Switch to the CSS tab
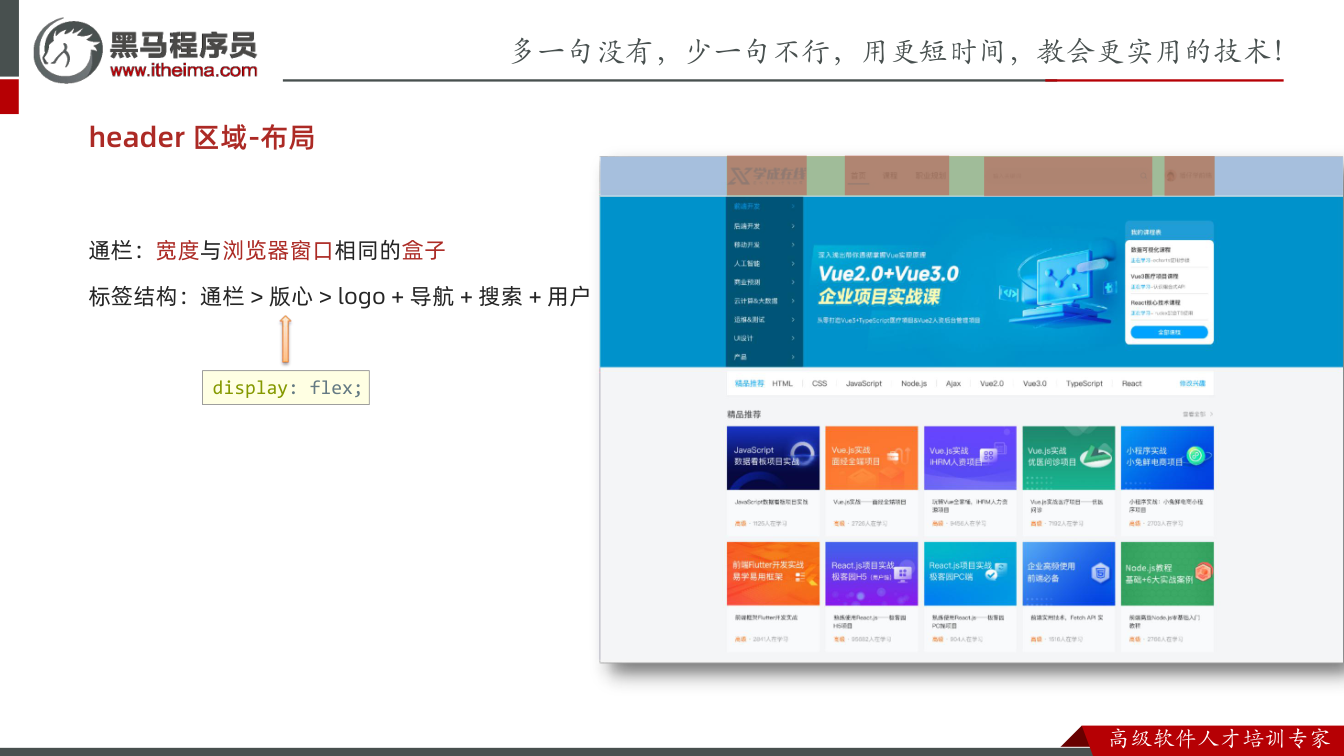This screenshot has width=1344, height=756. pyautogui.click(x=819, y=383)
